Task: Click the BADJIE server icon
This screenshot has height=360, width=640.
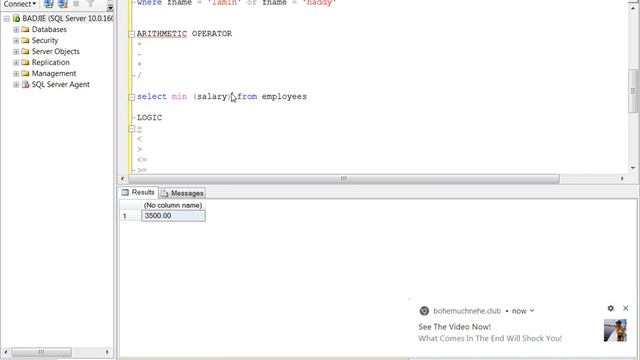Action: [x=16, y=18]
